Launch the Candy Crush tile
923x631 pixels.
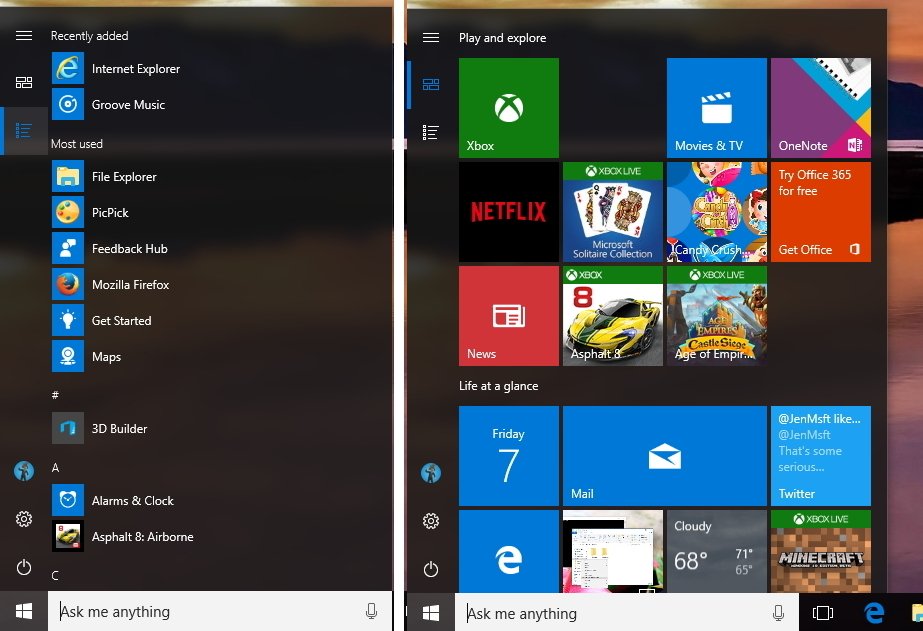(716, 212)
